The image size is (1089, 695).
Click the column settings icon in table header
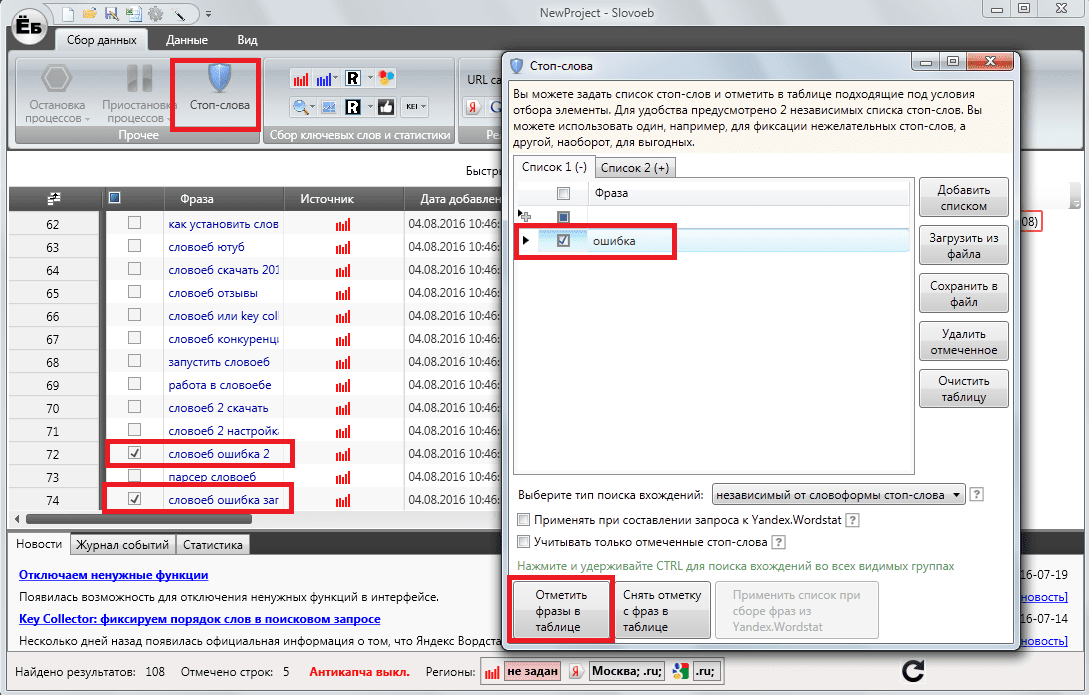(54, 199)
